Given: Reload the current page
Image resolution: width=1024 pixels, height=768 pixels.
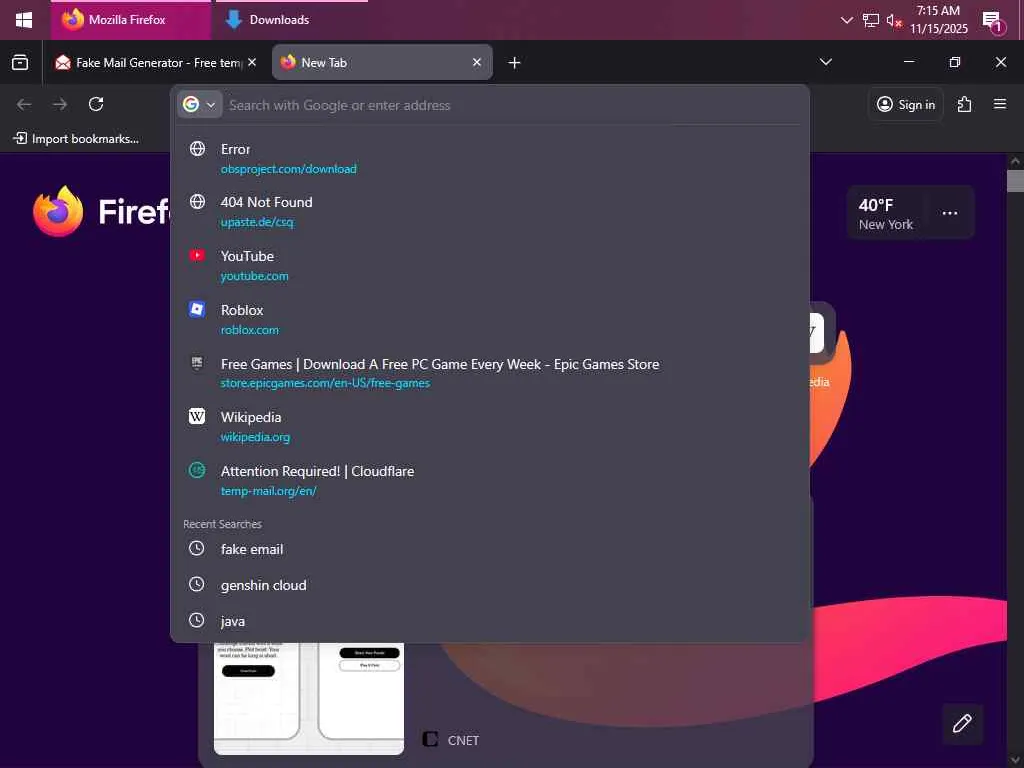Looking at the screenshot, I should point(96,104).
